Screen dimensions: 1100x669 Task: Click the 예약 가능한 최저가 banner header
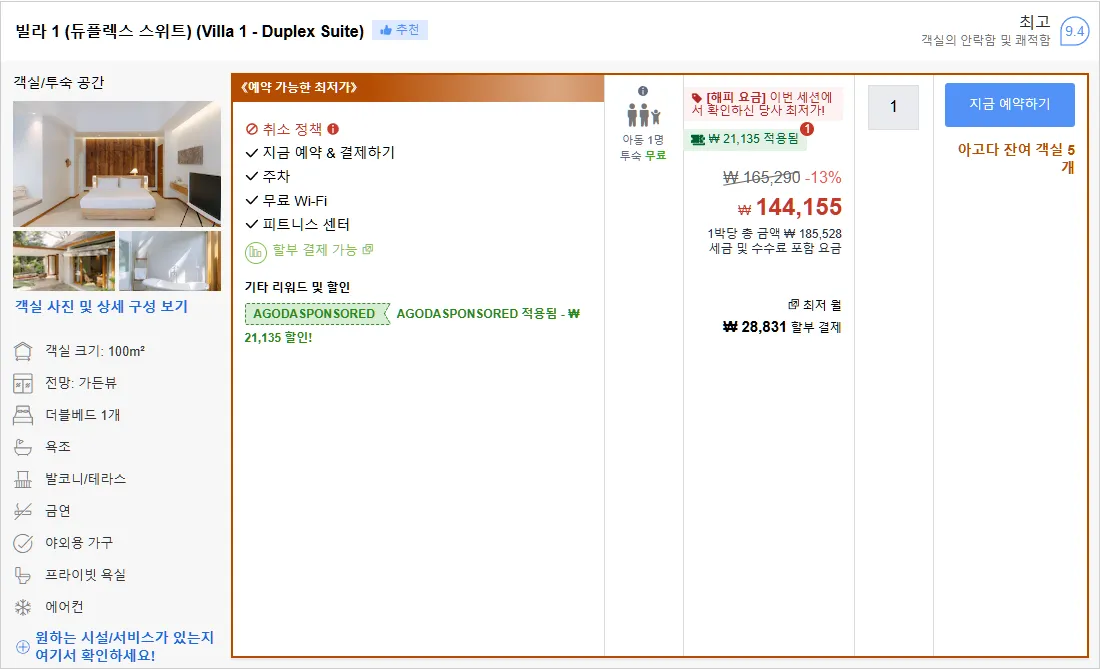(417, 88)
